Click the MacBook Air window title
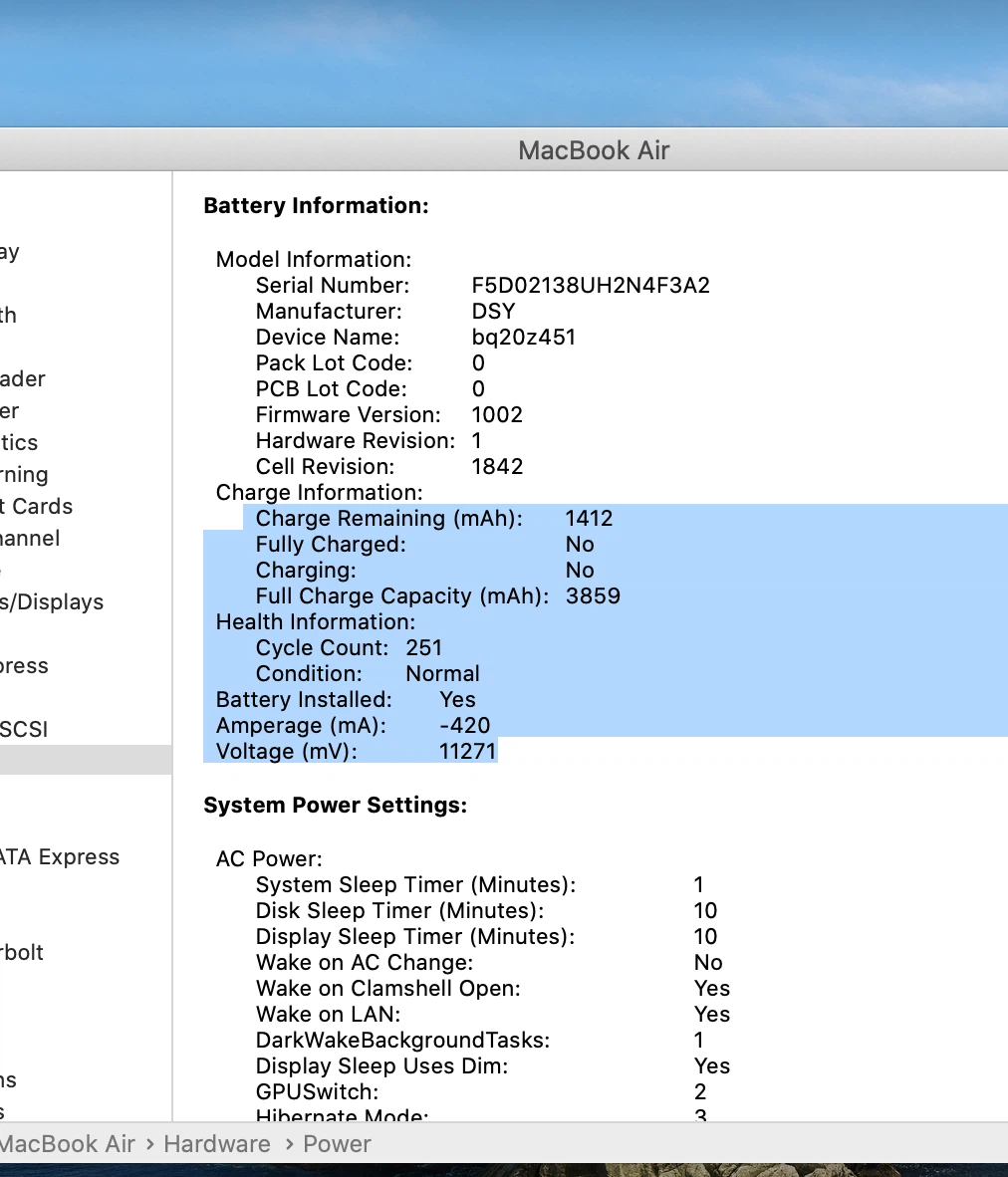This screenshot has height=1177, width=1008. (x=594, y=150)
